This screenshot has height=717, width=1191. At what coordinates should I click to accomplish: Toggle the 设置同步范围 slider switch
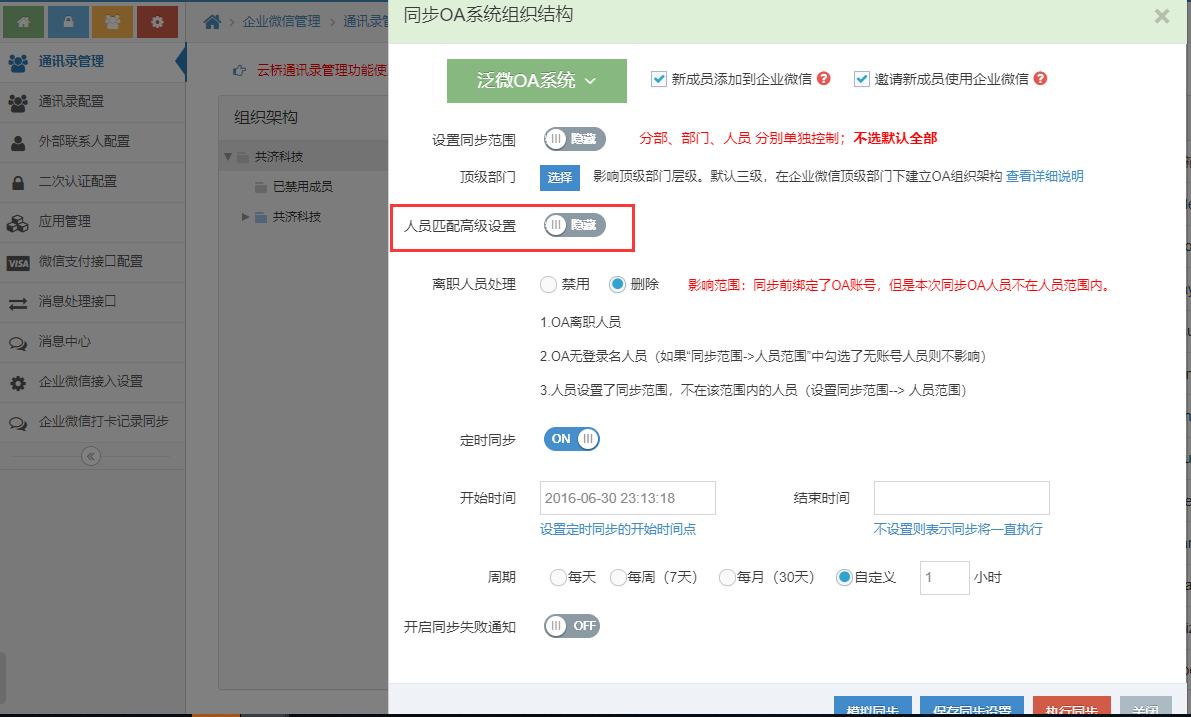click(x=575, y=139)
